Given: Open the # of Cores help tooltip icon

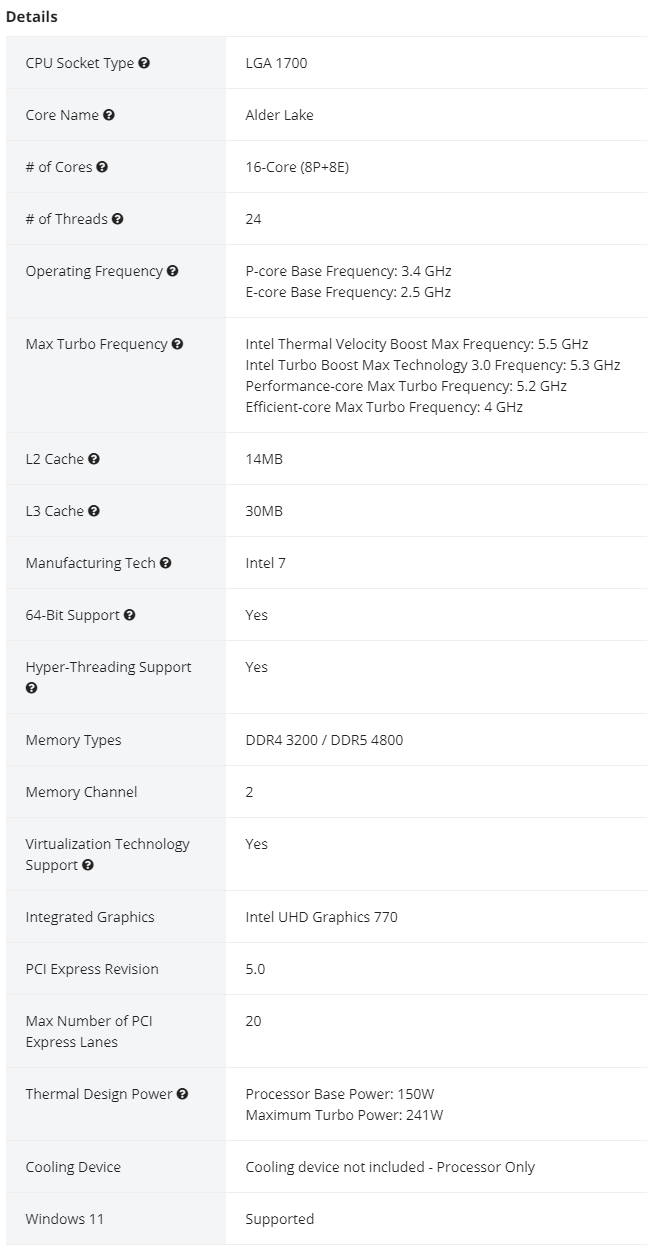Looking at the screenshot, I should click(102, 167).
